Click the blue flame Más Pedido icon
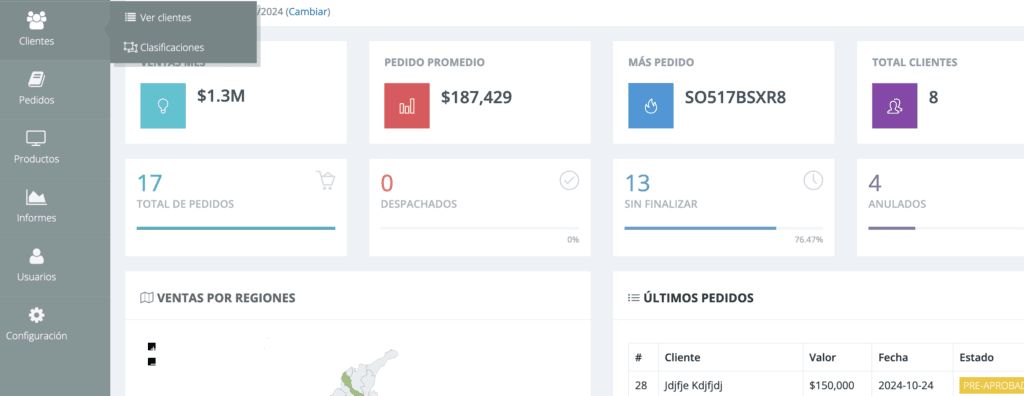The width and height of the screenshot is (1024, 396). [x=650, y=105]
